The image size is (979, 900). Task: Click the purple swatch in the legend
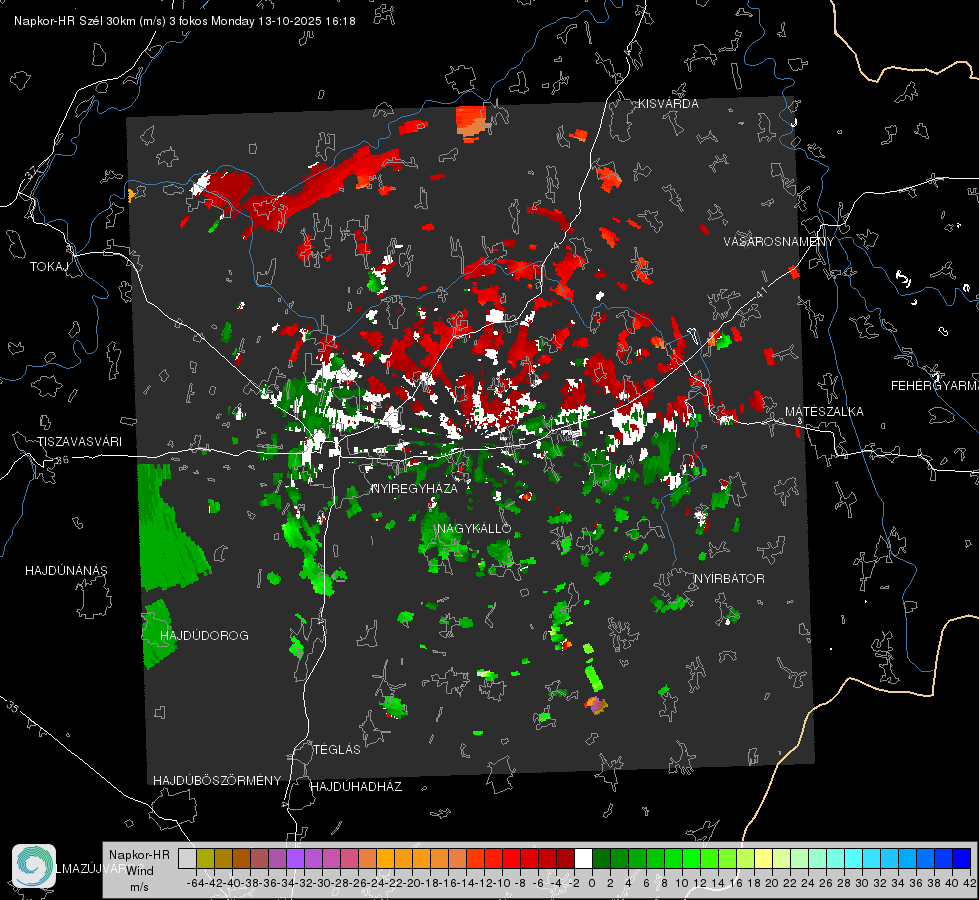tap(295, 858)
